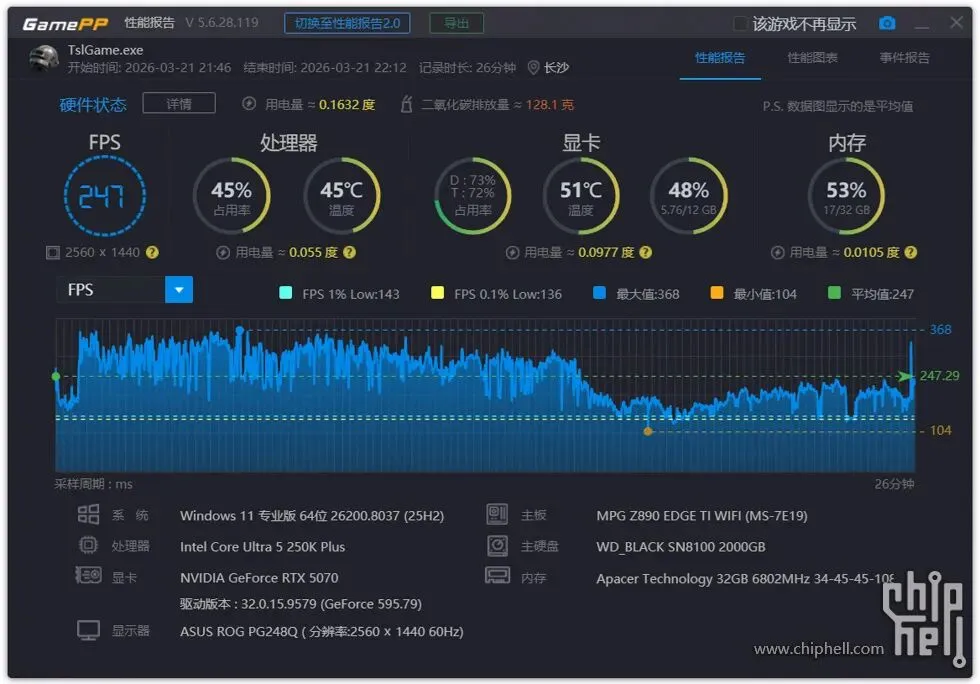Click the resolution monitor icon by 2560 x 1440
This screenshot has height=684, width=980.
(x=53, y=253)
